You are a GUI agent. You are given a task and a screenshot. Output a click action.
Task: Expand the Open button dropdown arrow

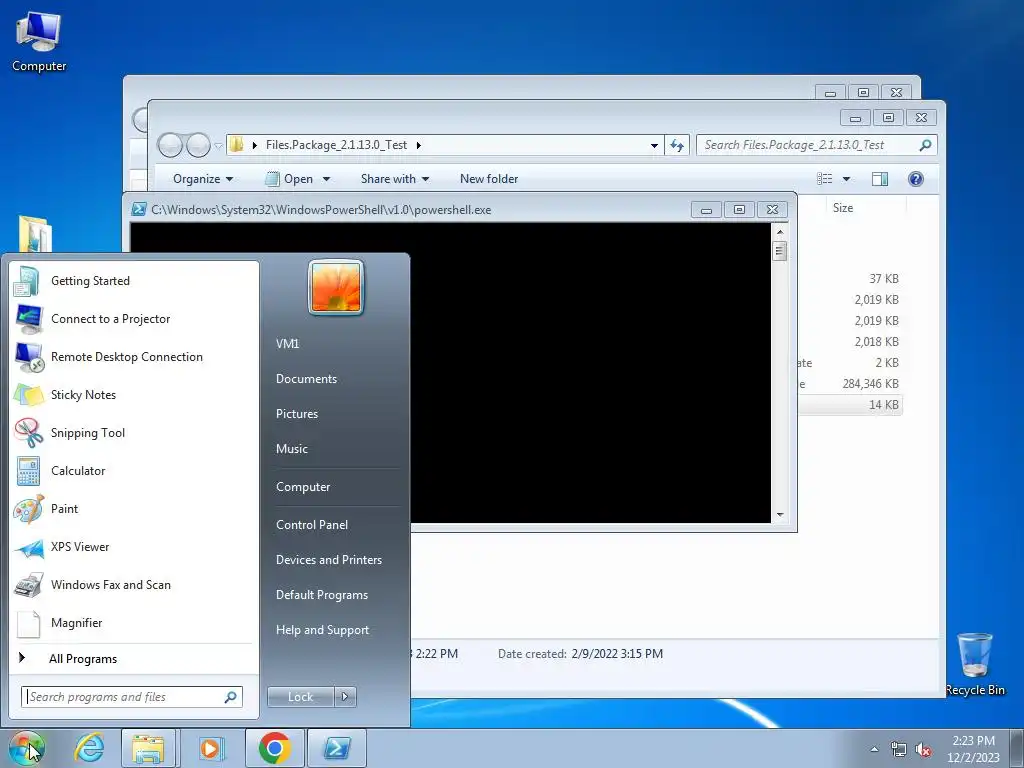(327, 179)
